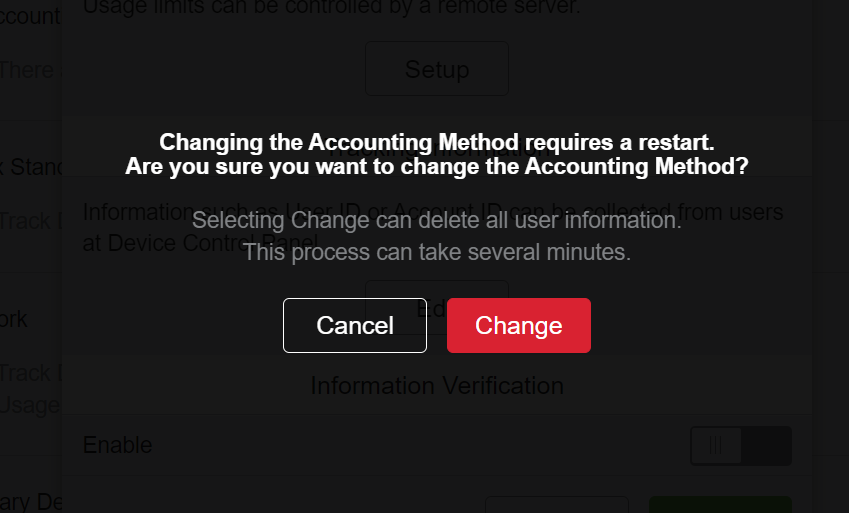Click the "Are you sure" question text
This screenshot has height=513, width=849.
pos(437,166)
